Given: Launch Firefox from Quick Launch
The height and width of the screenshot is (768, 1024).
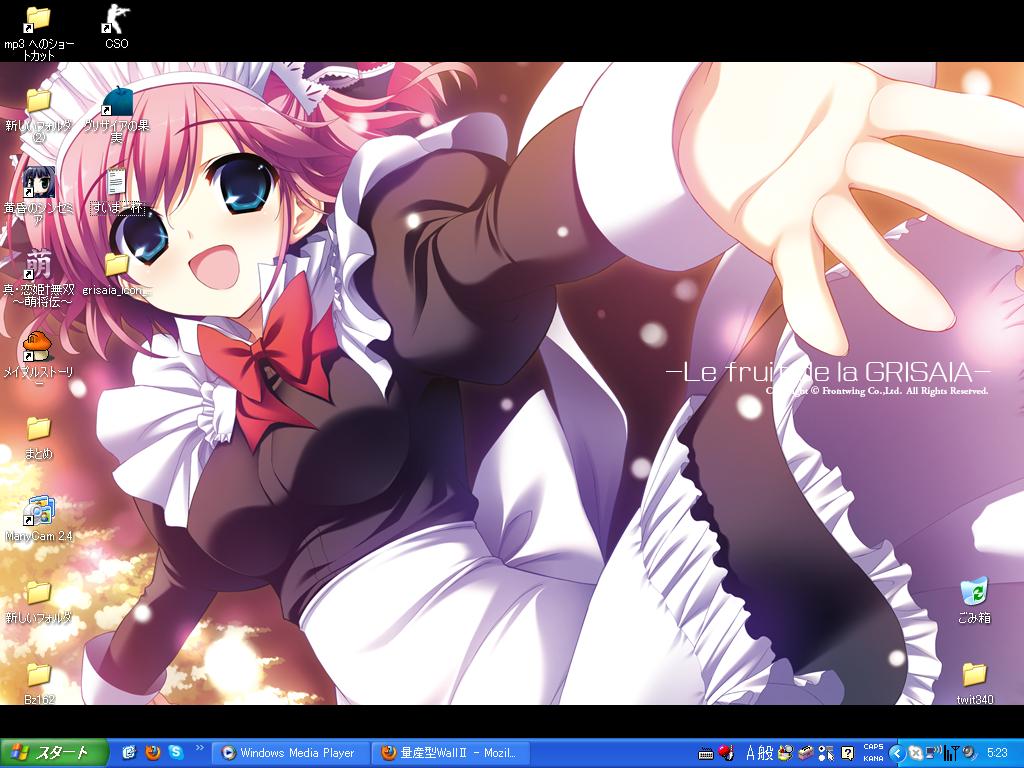Looking at the screenshot, I should 152,753.
